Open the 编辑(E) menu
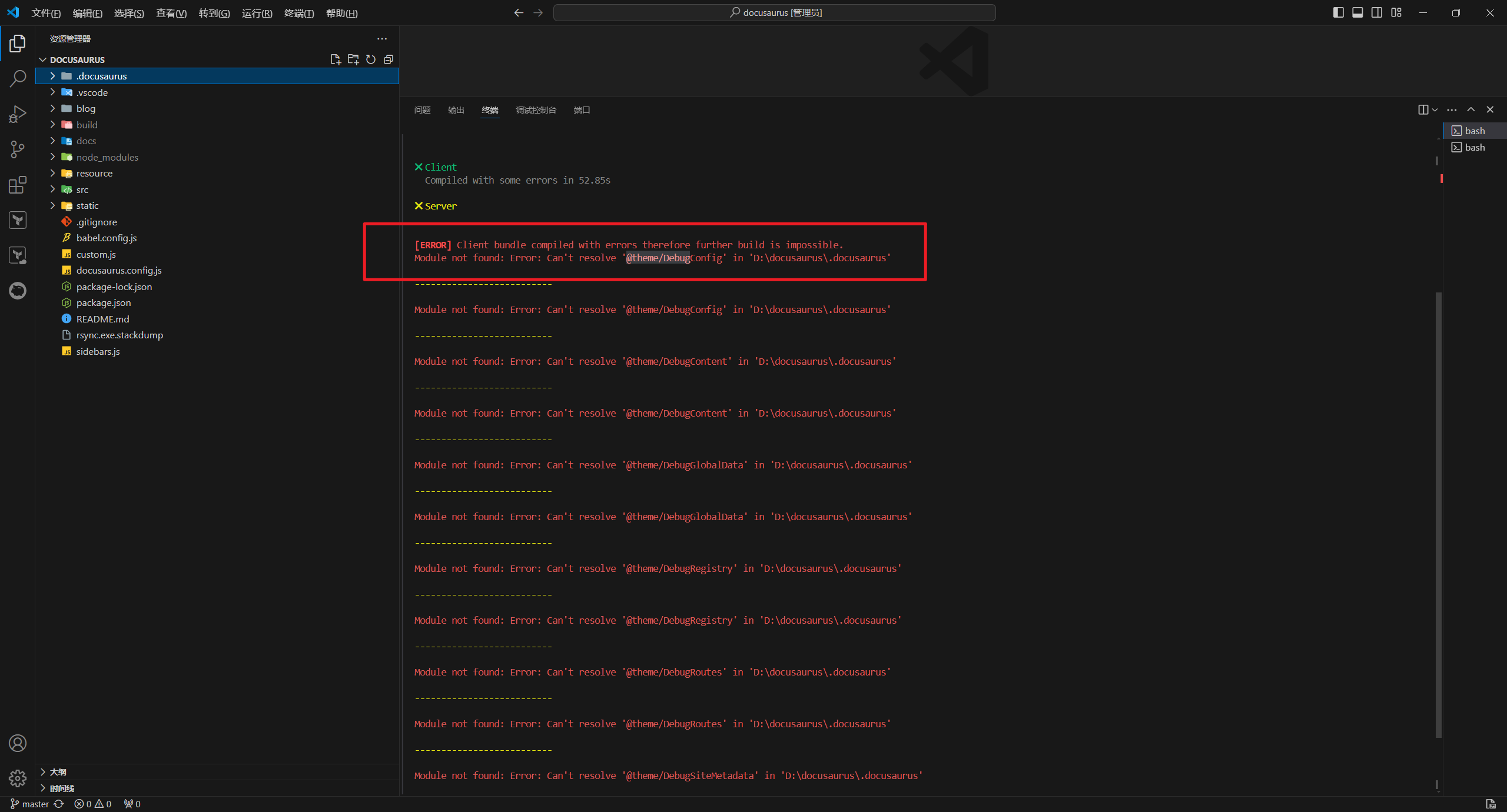This screenshot has height=812, width=1507. point(88,13)
